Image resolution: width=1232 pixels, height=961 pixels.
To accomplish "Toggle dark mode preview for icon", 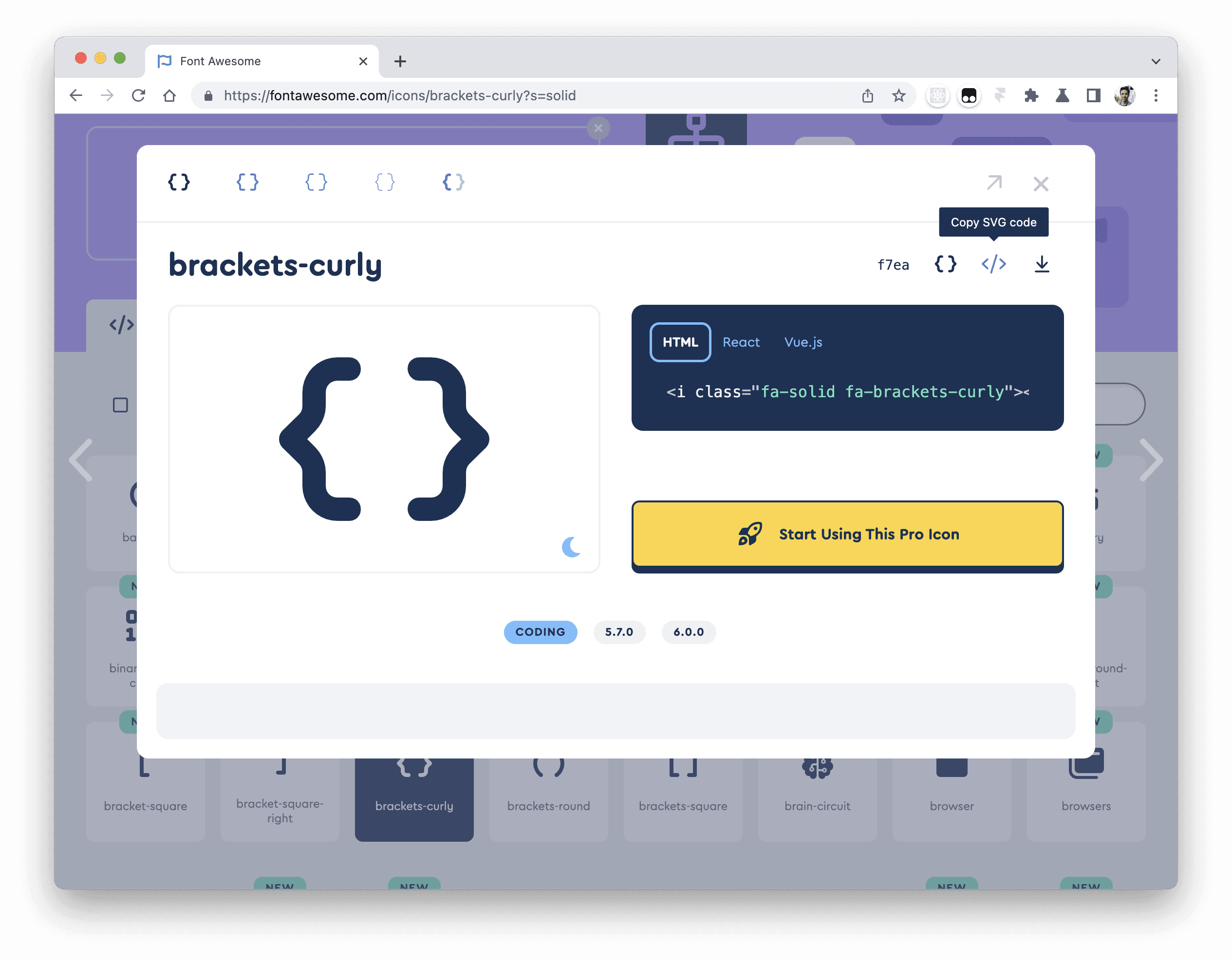I will pos(570,547).
